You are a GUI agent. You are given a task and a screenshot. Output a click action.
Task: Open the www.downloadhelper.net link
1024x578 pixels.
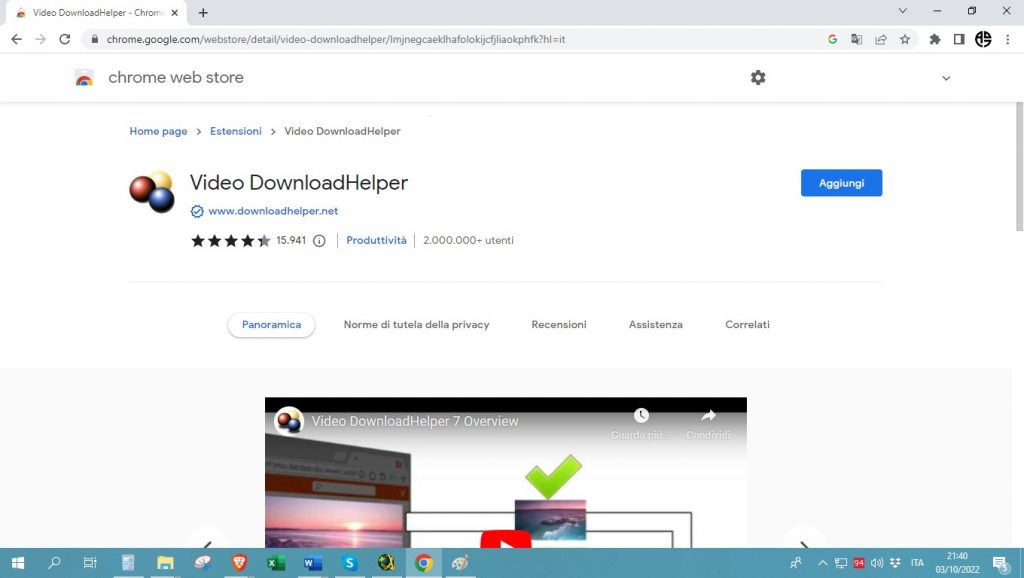273,211
